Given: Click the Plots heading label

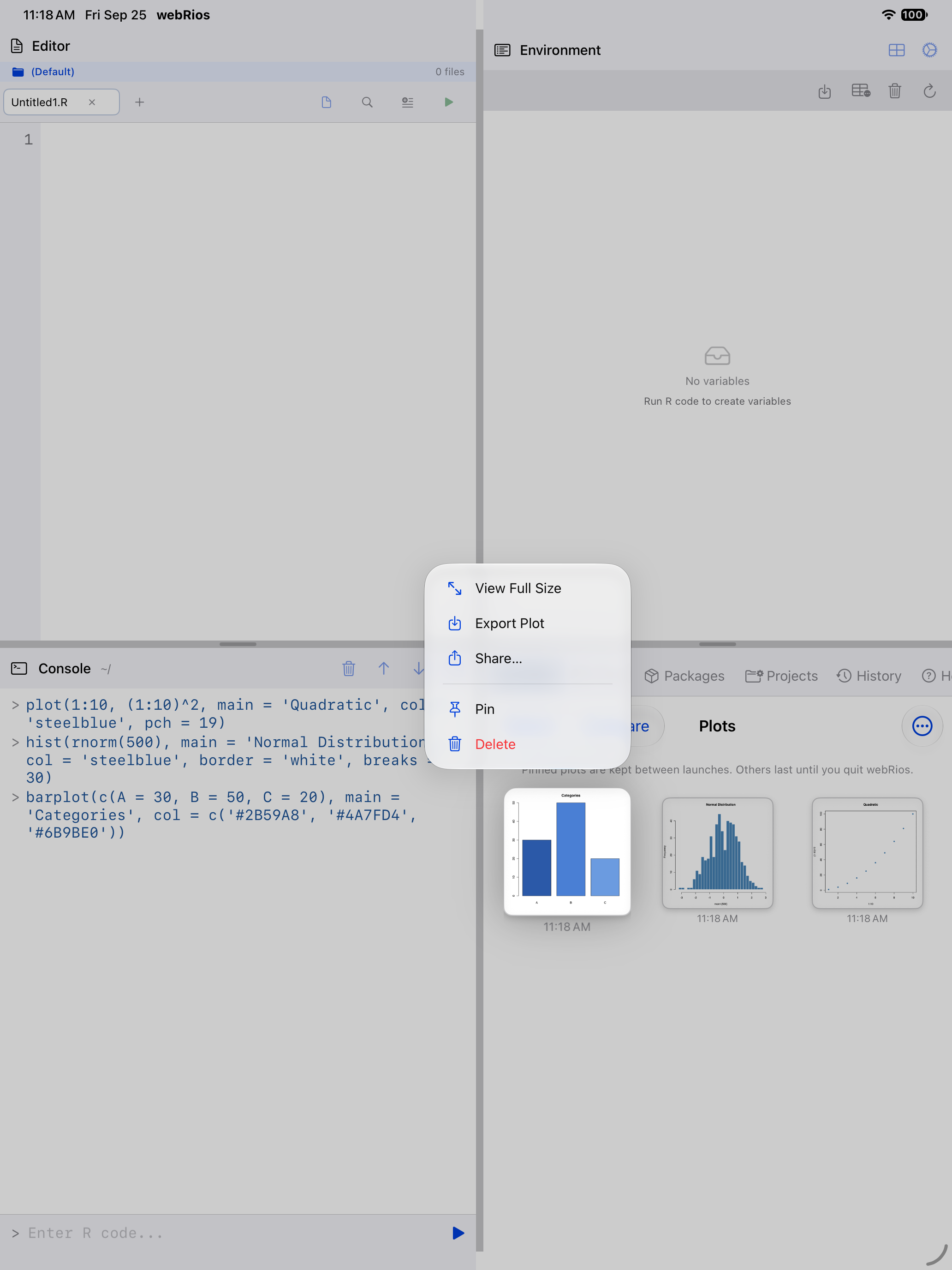Looking at the screenshot, I should (x=717, y=726).
